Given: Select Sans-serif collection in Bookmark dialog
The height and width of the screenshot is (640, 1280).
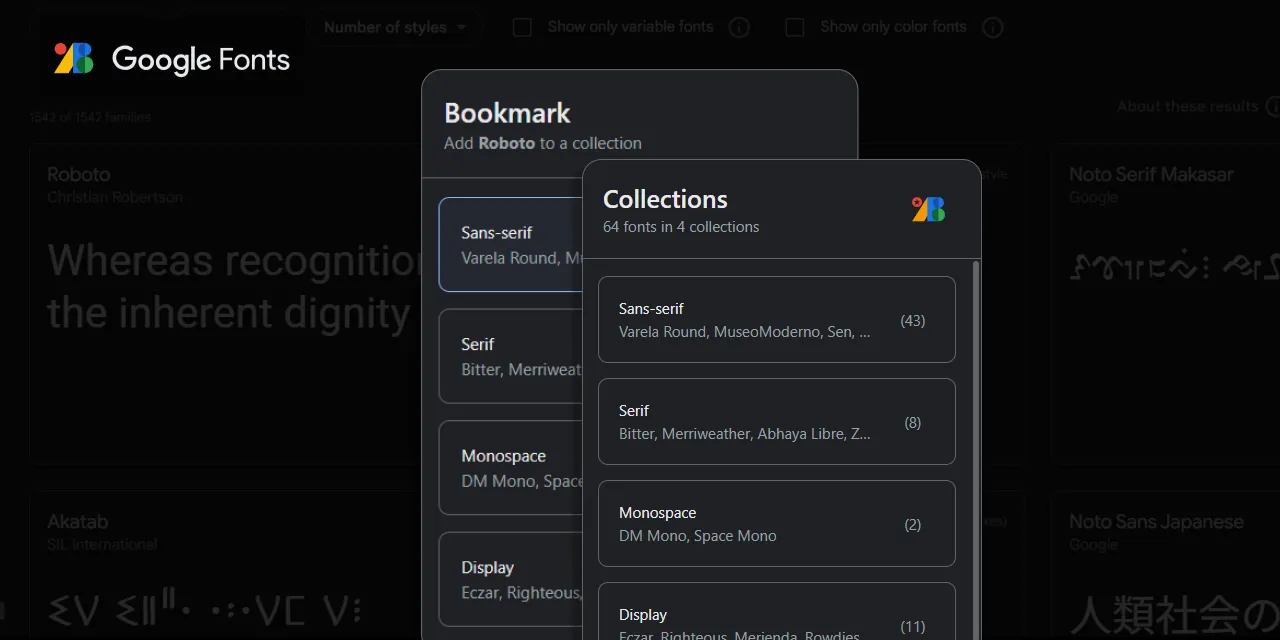Looking at the screenshot, I should [511, 244].
